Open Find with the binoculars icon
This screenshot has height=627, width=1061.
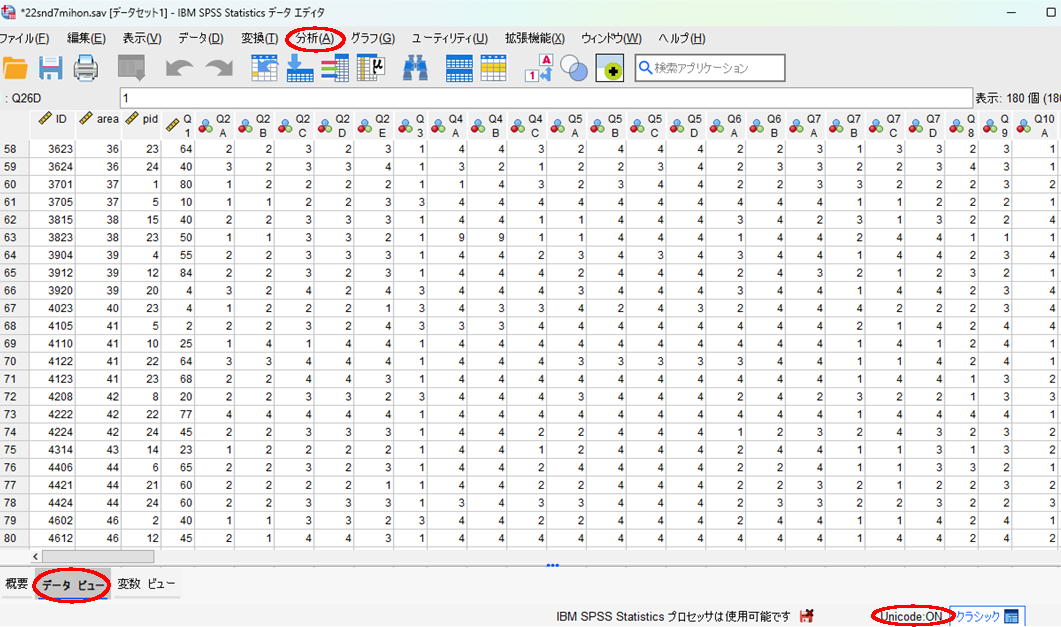click(415, 68)
